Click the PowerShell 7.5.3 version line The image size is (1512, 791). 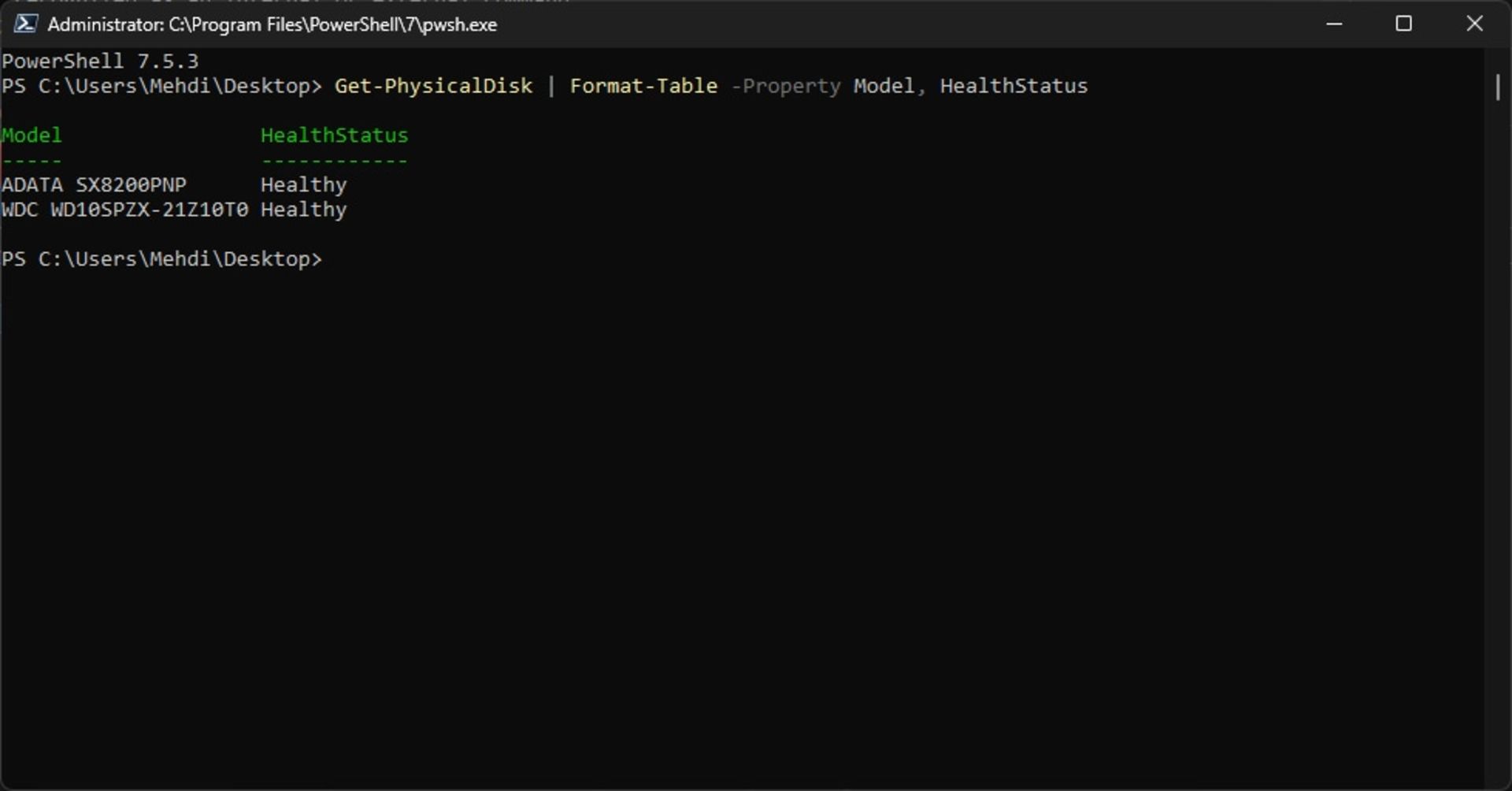tap(100, 61)
